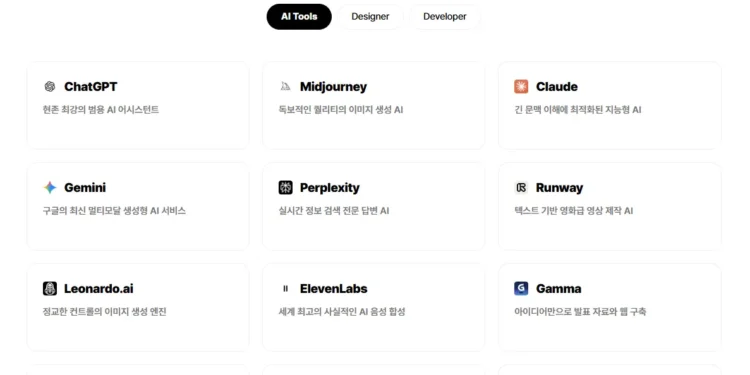Click the ChatGPT logo icon
Image resolution: width=750 pixels, height=375 pixels.
50,87
